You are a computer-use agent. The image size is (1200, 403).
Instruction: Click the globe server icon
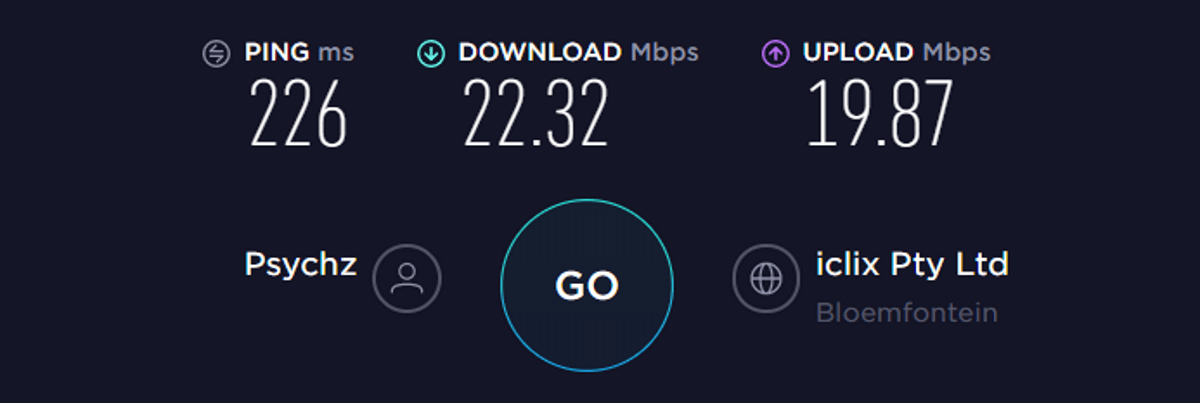click(766, 277)
